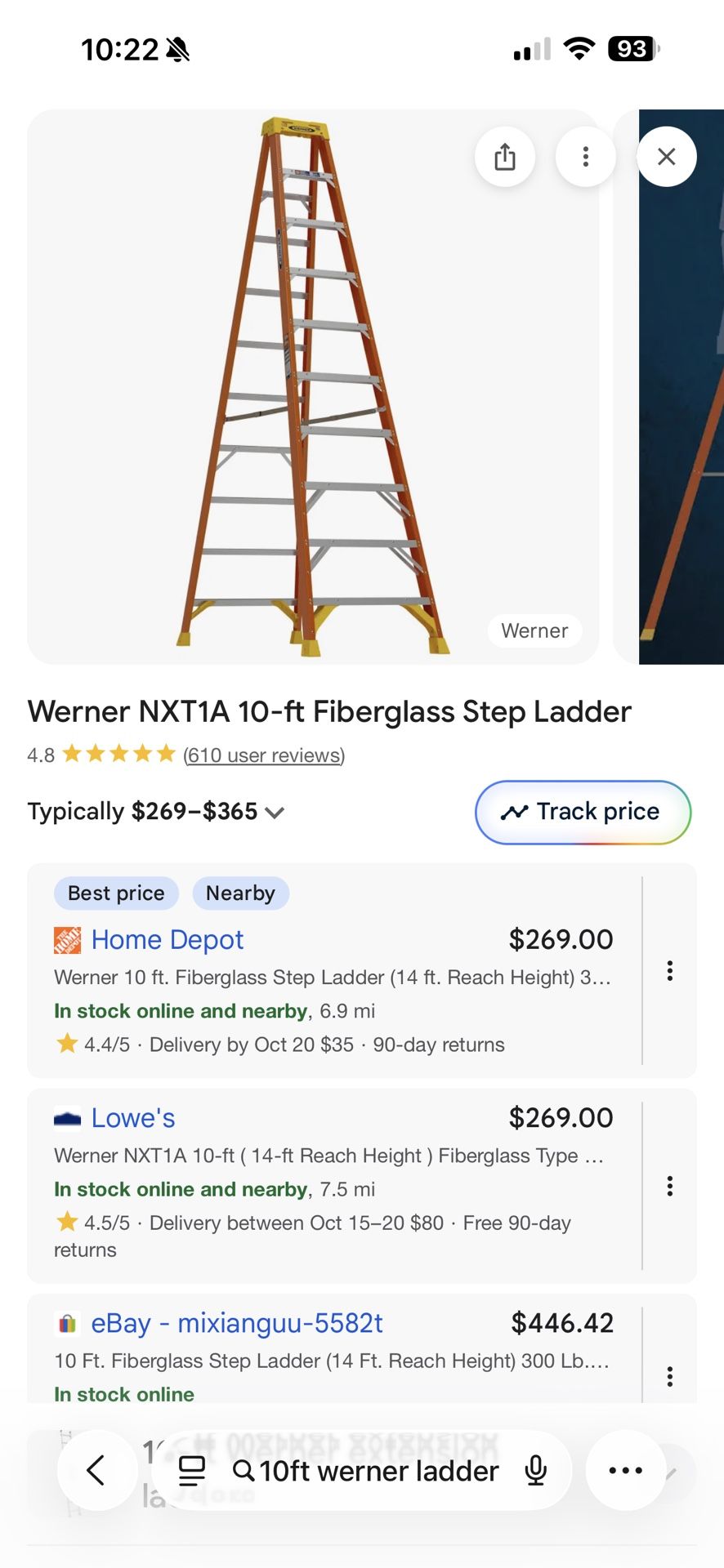Open more options for eBay listing
The height and width of the screenshot is (1568, 724).
click(x=670, y=1377)
